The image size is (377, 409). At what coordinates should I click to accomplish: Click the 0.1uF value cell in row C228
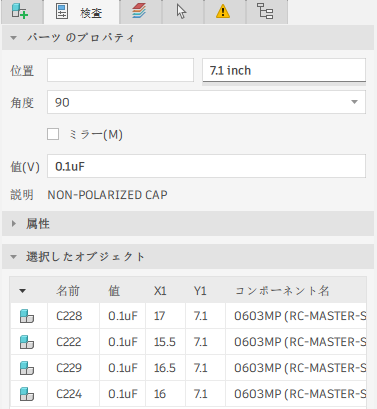click(x=122, y=316)
